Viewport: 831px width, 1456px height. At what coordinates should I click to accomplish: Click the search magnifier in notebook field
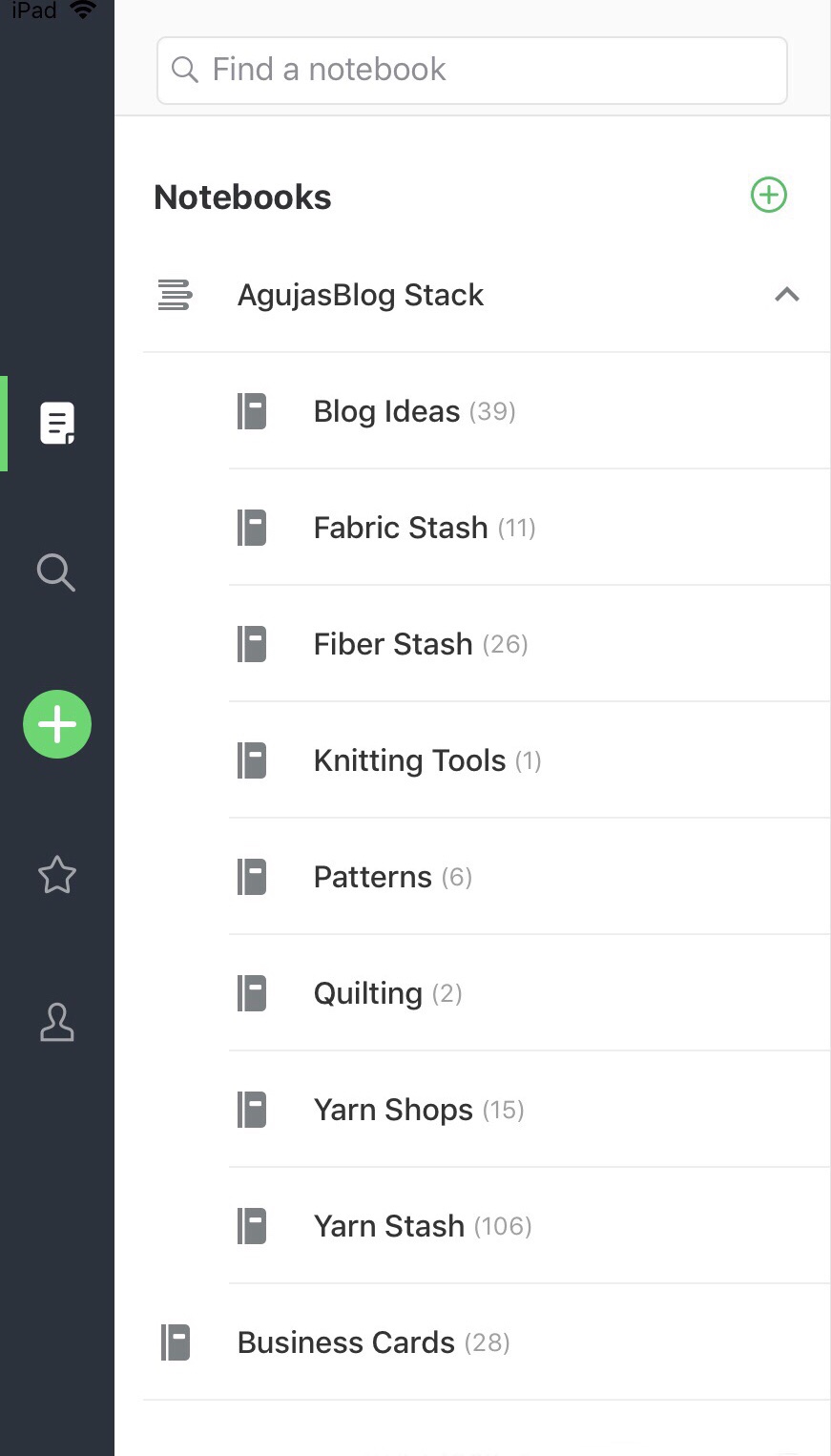tap(184, 70)
